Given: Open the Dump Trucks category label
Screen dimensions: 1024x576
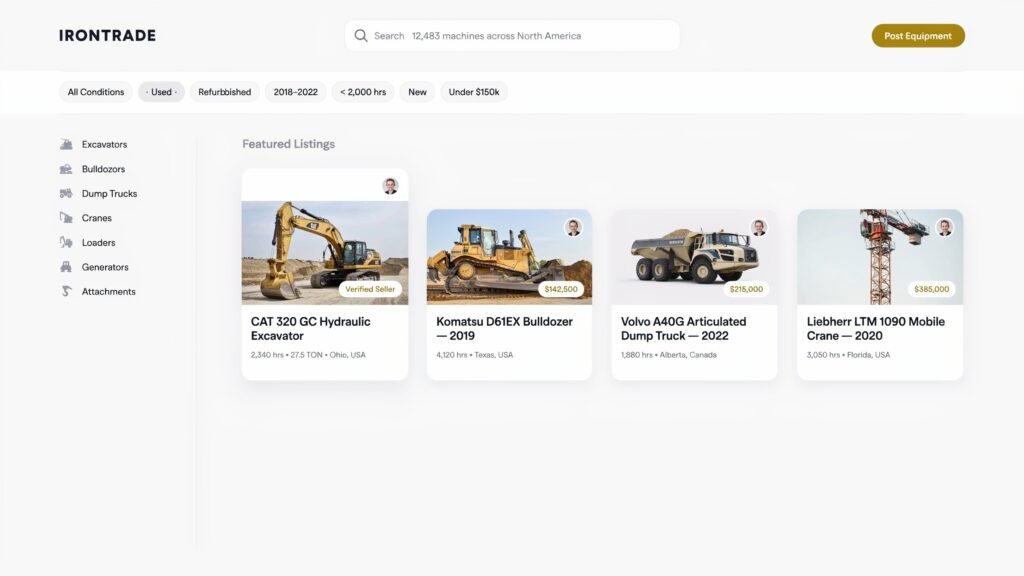Looking at the screenshot, I should tap(109, 194).
